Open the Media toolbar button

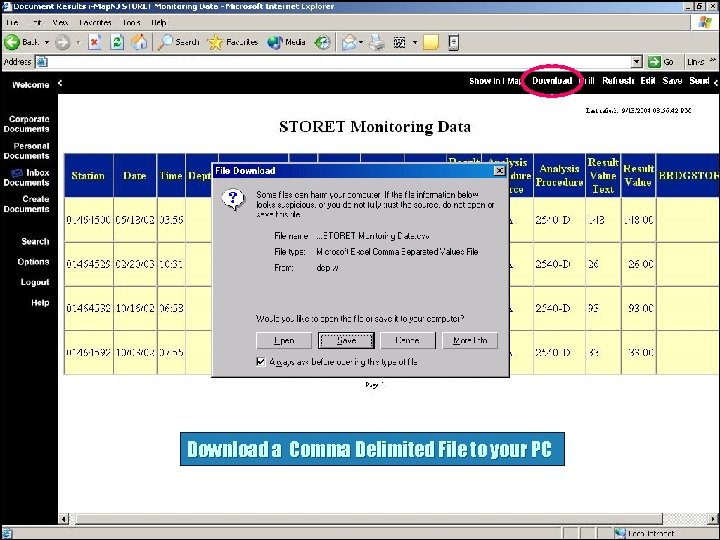[x=286, y=42]
